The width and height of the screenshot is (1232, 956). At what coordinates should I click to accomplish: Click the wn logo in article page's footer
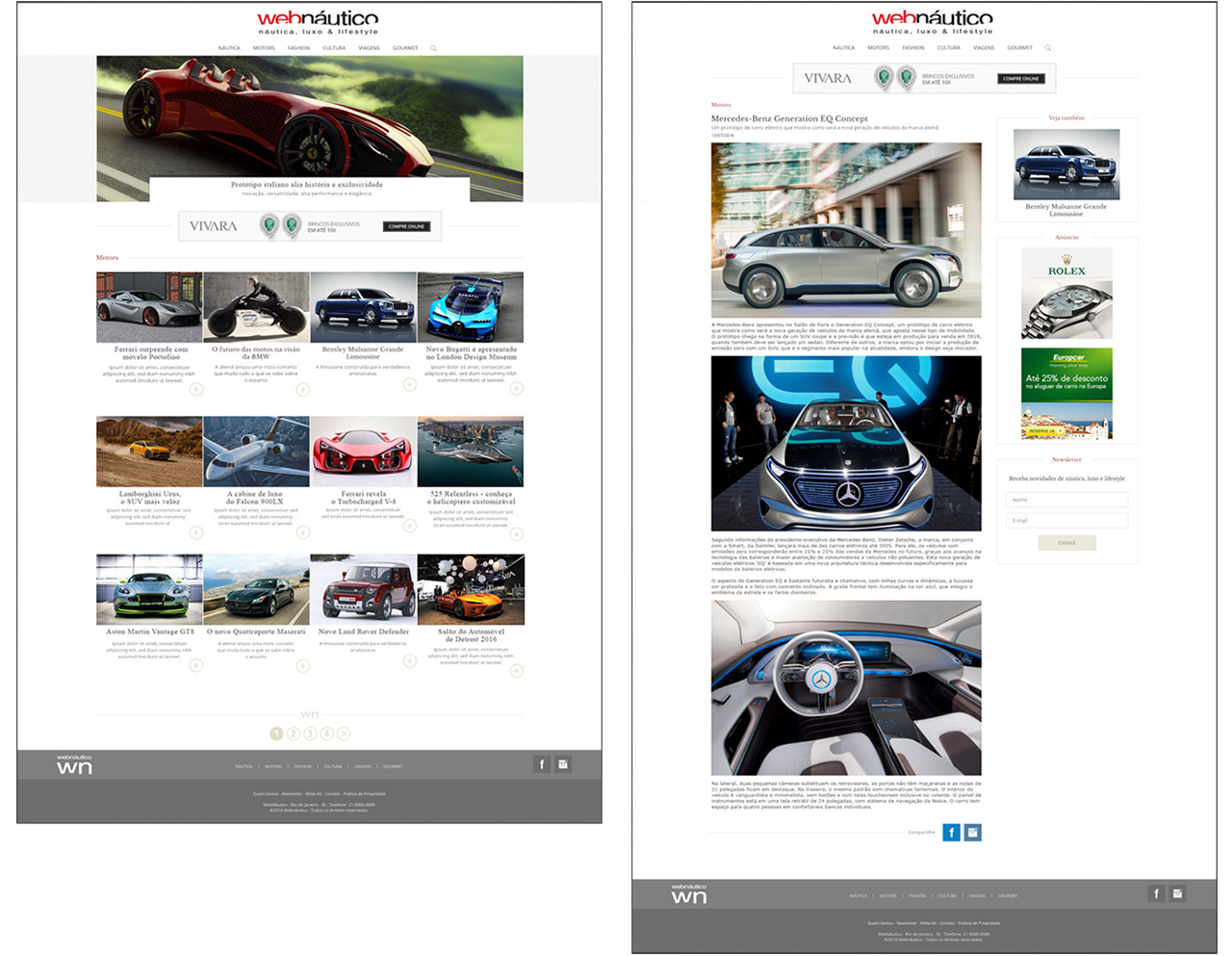pyautogui.click(x=689, y=894)
